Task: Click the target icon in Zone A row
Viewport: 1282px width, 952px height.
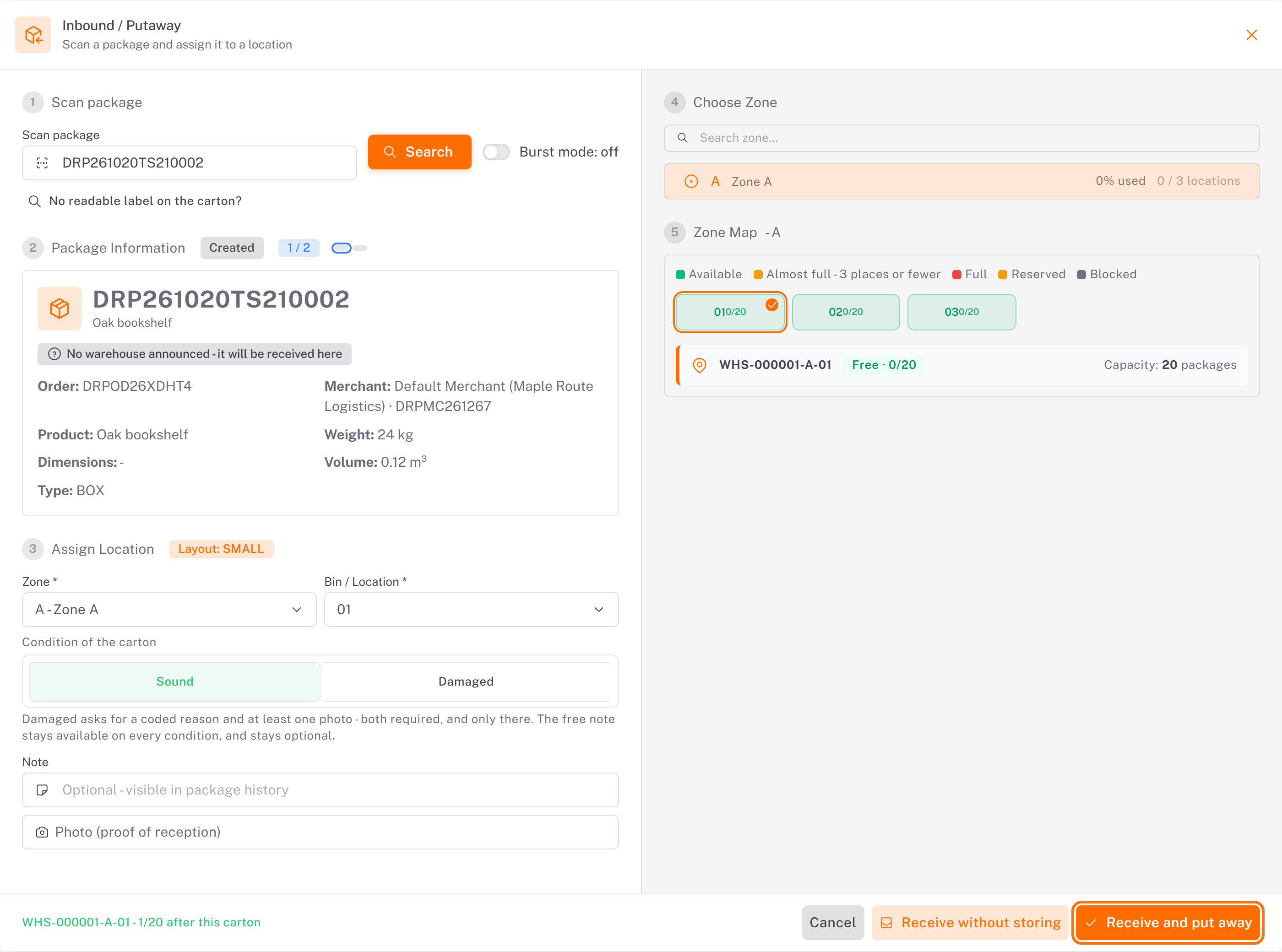Action: click(x=691, y=182)
